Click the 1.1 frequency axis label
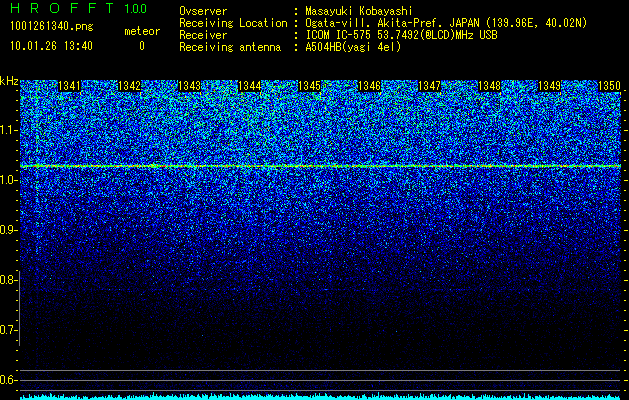 [x=9, y=130]
